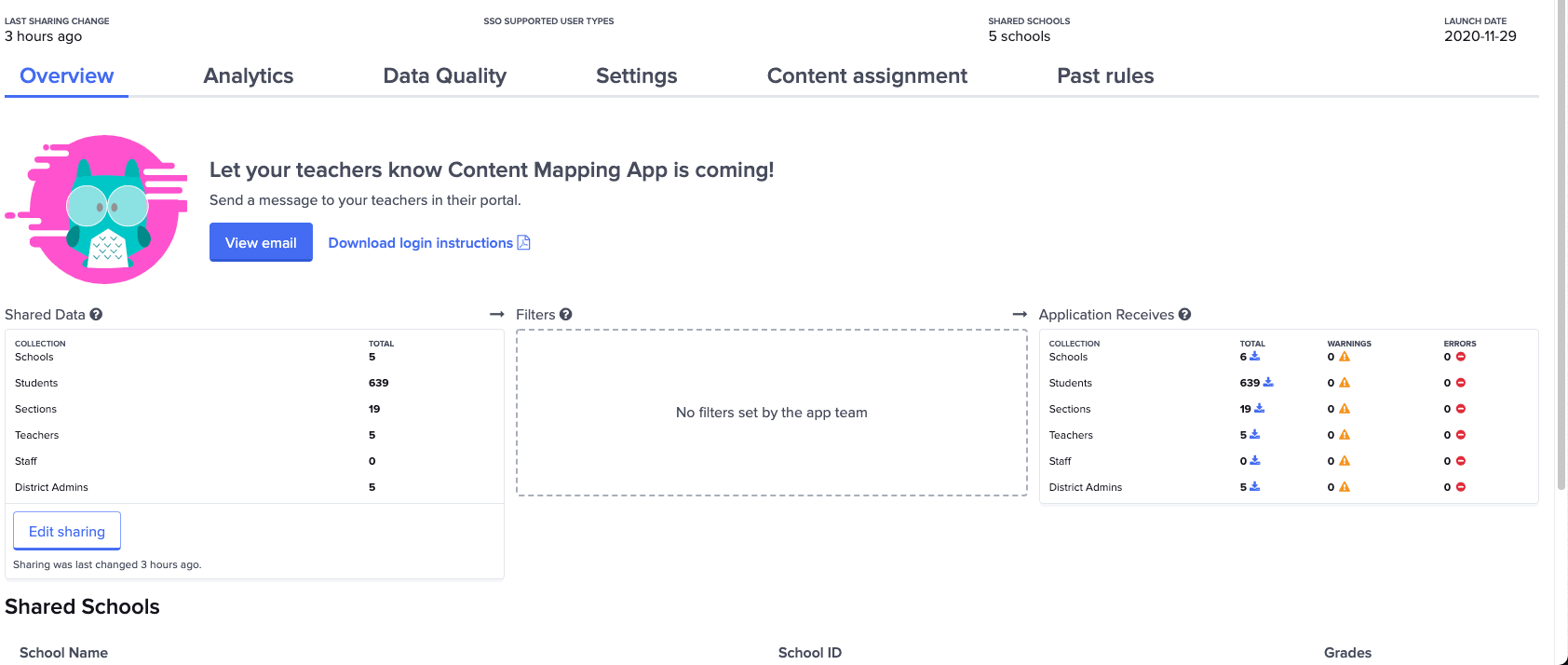
Task: Open the Filters help icon
Action: [566, 315]
